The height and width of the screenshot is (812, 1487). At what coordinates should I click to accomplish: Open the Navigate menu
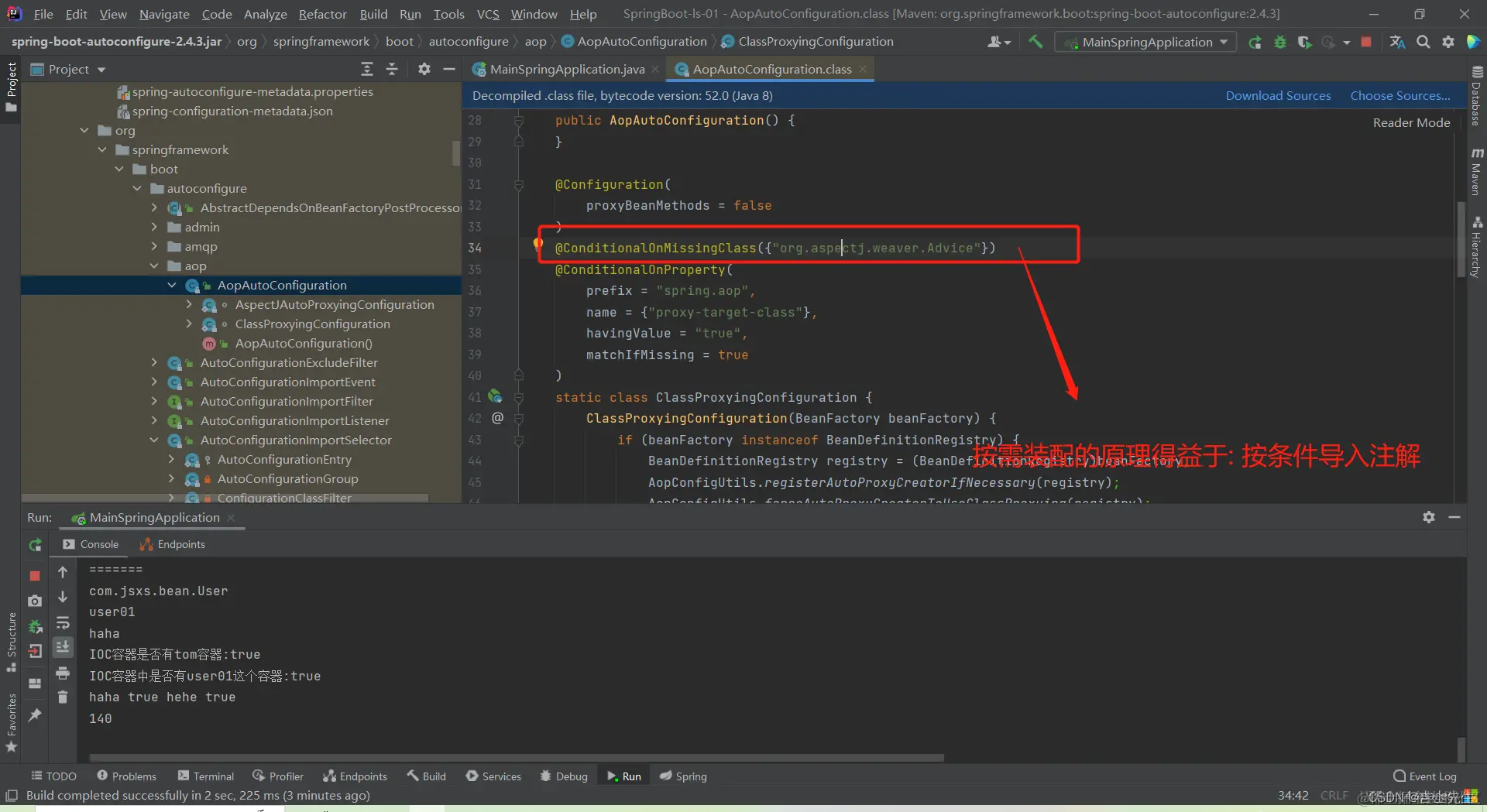[x=164, y=14]
